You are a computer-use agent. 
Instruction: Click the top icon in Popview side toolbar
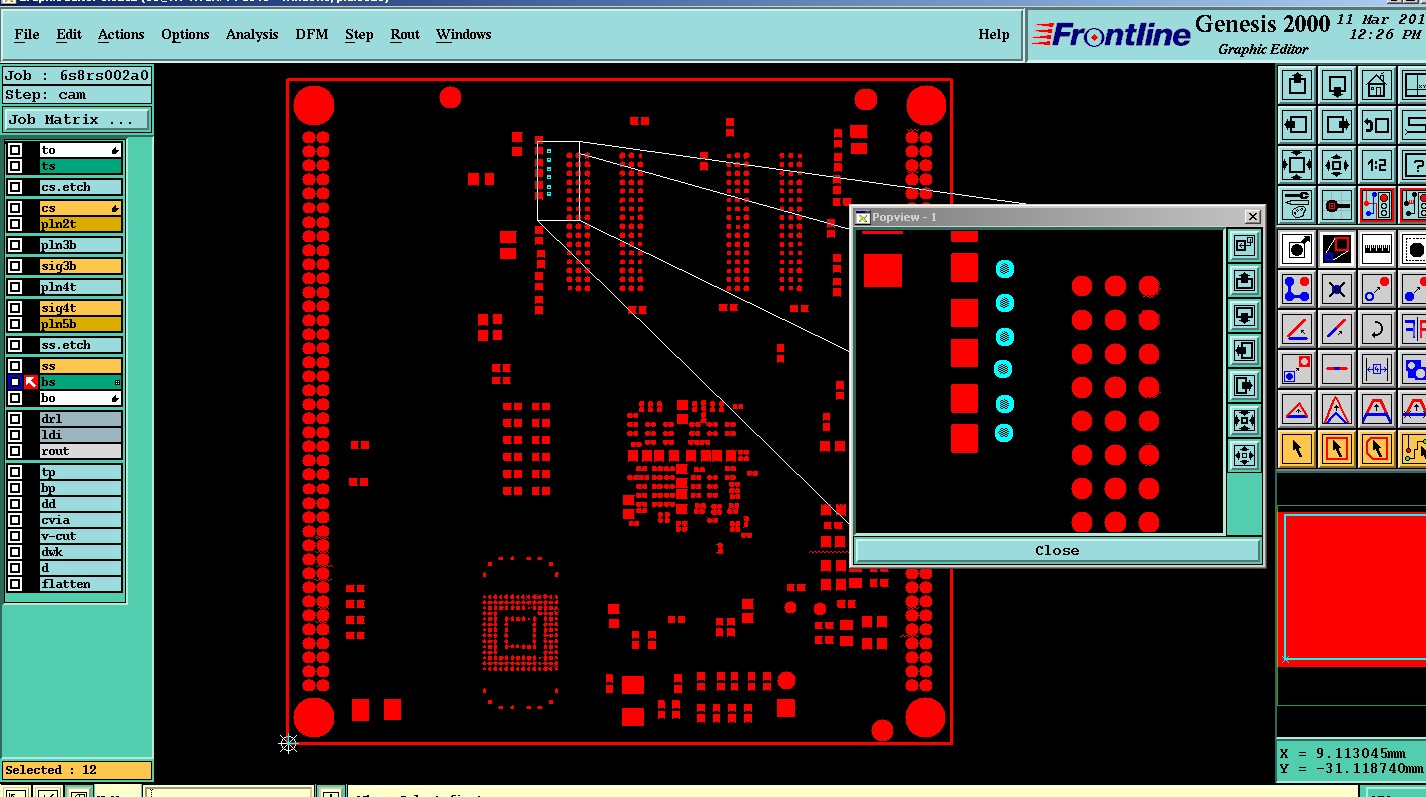point(1244,245)
